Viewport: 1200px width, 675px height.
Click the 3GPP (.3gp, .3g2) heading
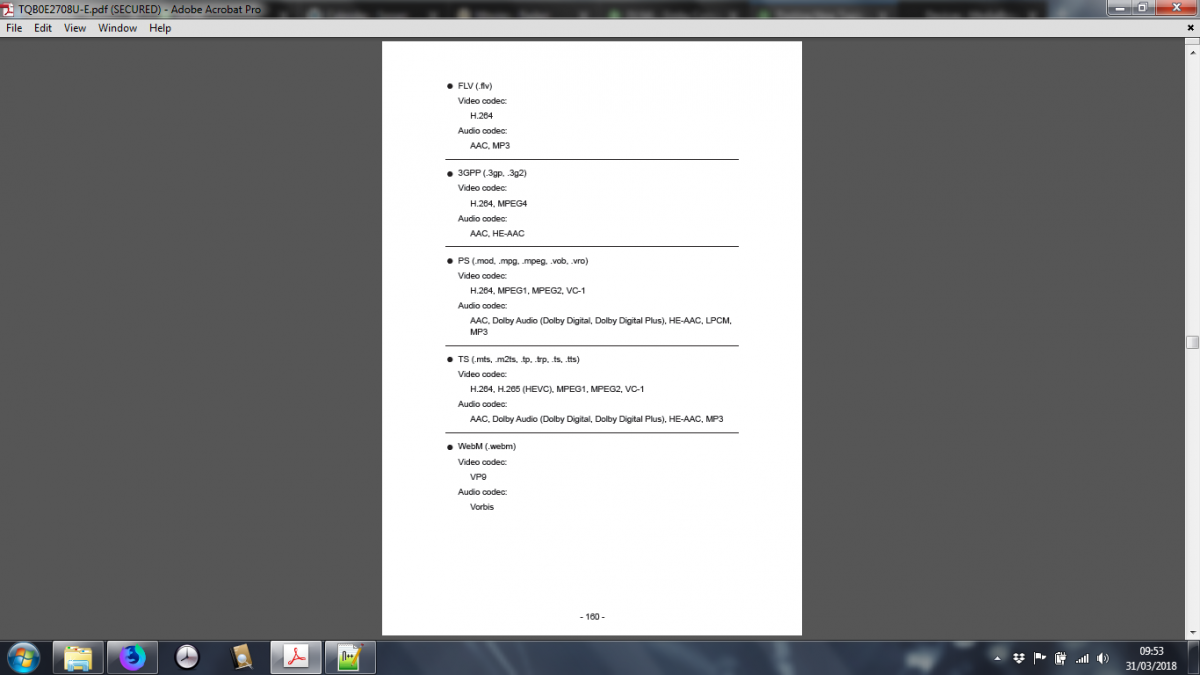pos(492,173)
